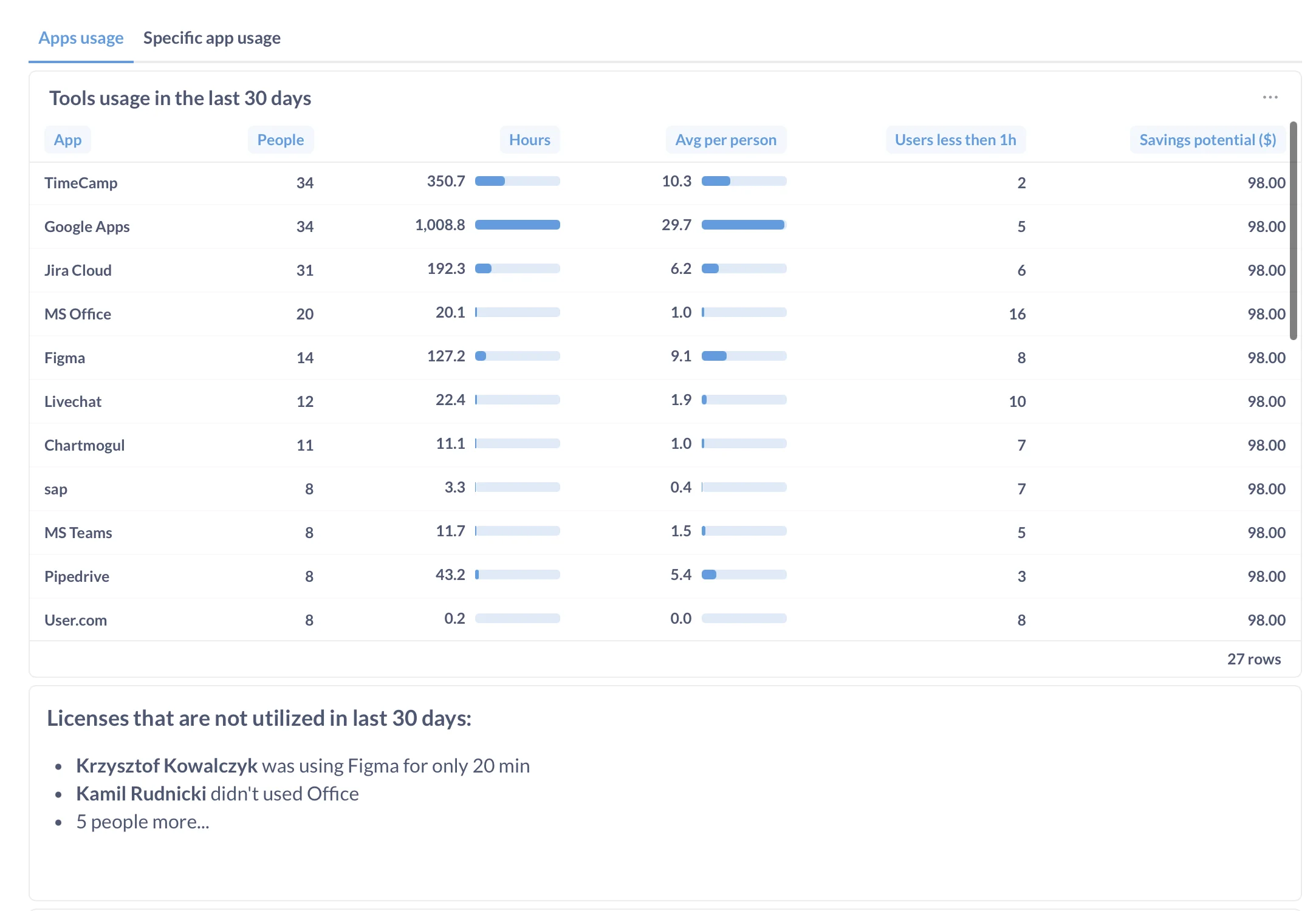The height and width of the screenshot is (911, 1316).
Task: Click the 0.2 hours value for User.com
Action: [454, 618]
